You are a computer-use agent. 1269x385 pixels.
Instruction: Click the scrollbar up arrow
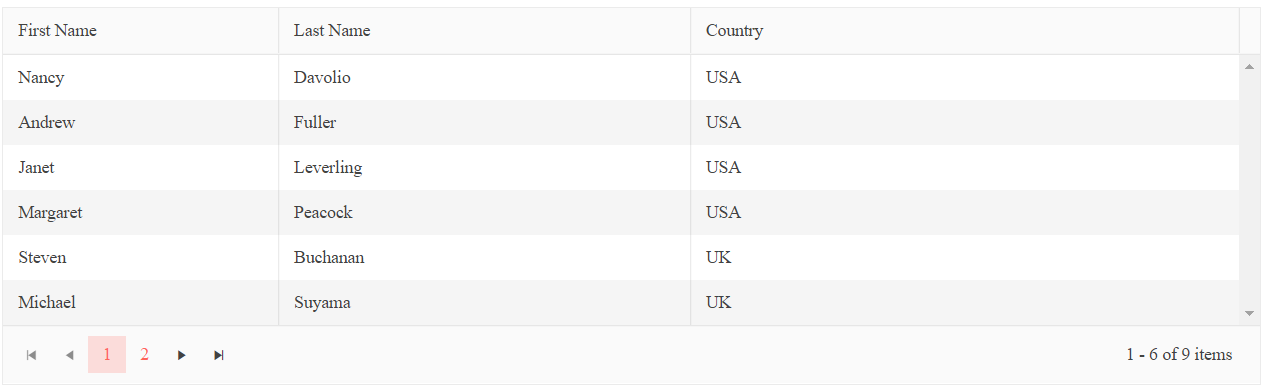pos(1249,67)
